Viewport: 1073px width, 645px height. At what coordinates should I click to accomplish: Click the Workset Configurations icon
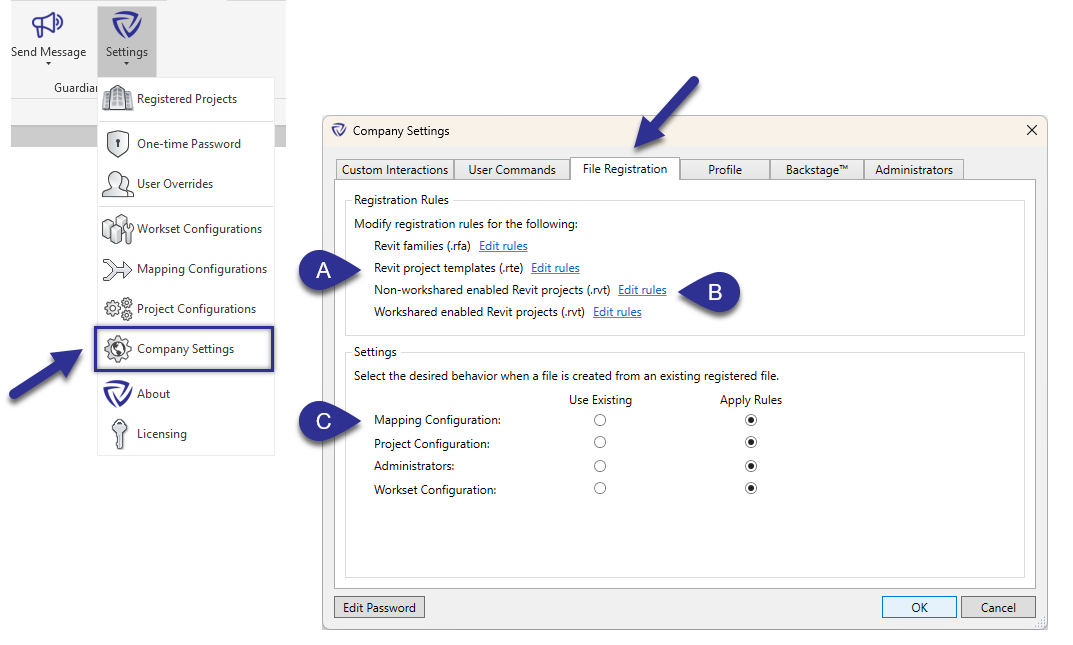click(x=118, y=228)
